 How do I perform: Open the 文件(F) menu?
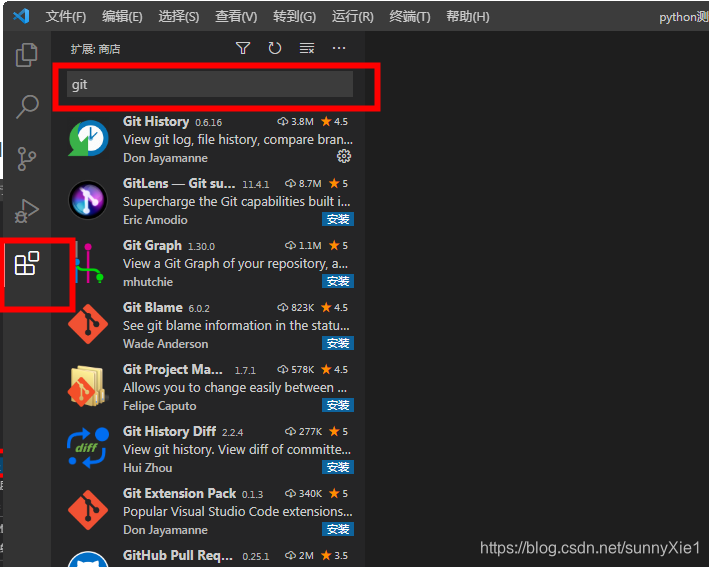pyautogui.click(x=66, y=17)
